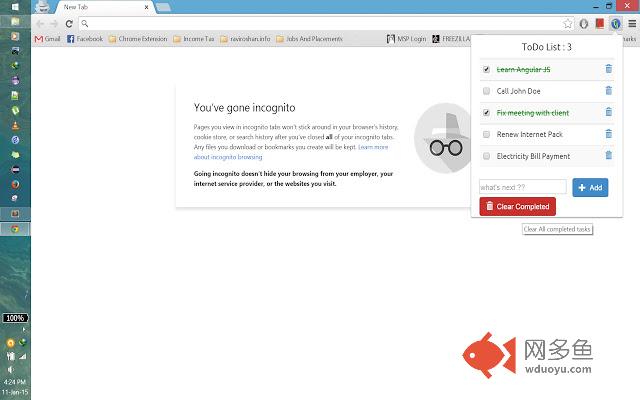Image resolution: width=640 pixels, height=400 pixels.
Task: Delete the Learn Angular JS task
Action: (x=609, y=69)
